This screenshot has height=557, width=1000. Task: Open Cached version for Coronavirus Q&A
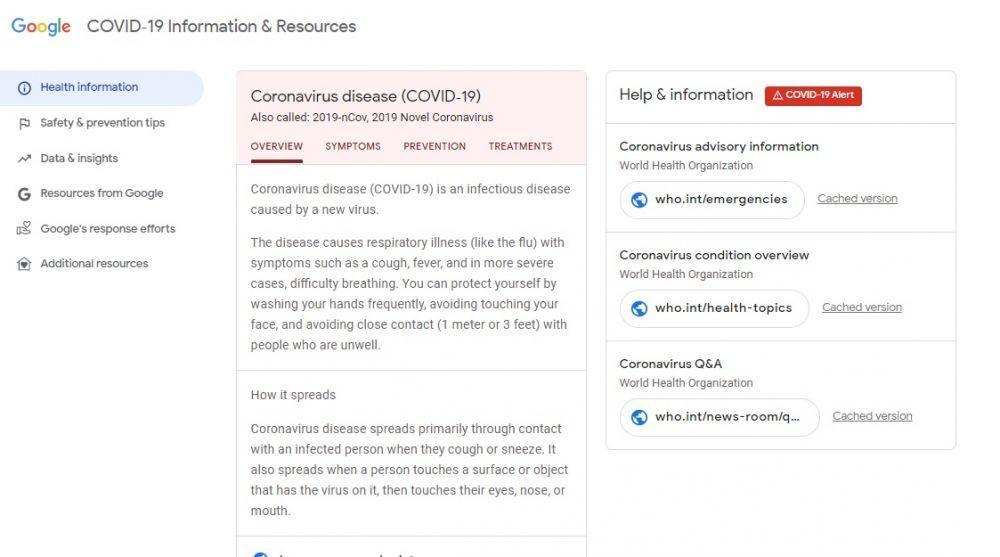point(872,416)
